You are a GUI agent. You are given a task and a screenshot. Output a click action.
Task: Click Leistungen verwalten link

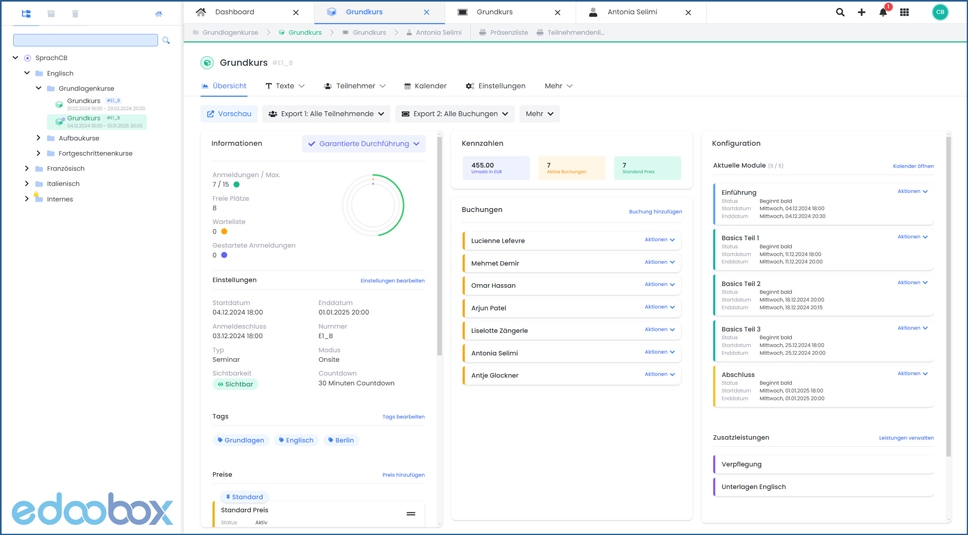906,438
